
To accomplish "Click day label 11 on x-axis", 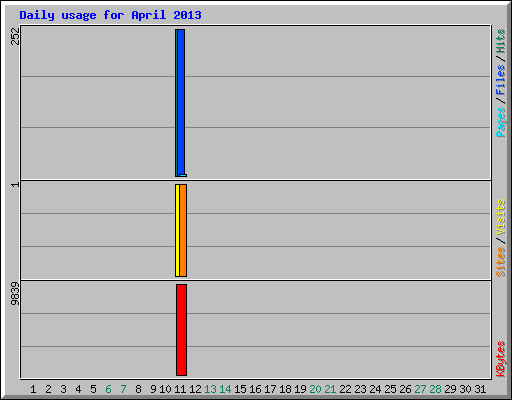I will click(x=180, y=389).
